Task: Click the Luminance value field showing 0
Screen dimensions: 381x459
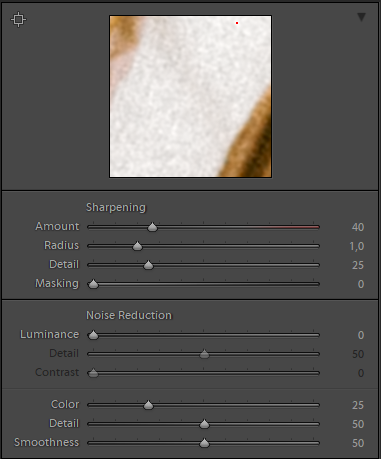Action: click(361, 335)
